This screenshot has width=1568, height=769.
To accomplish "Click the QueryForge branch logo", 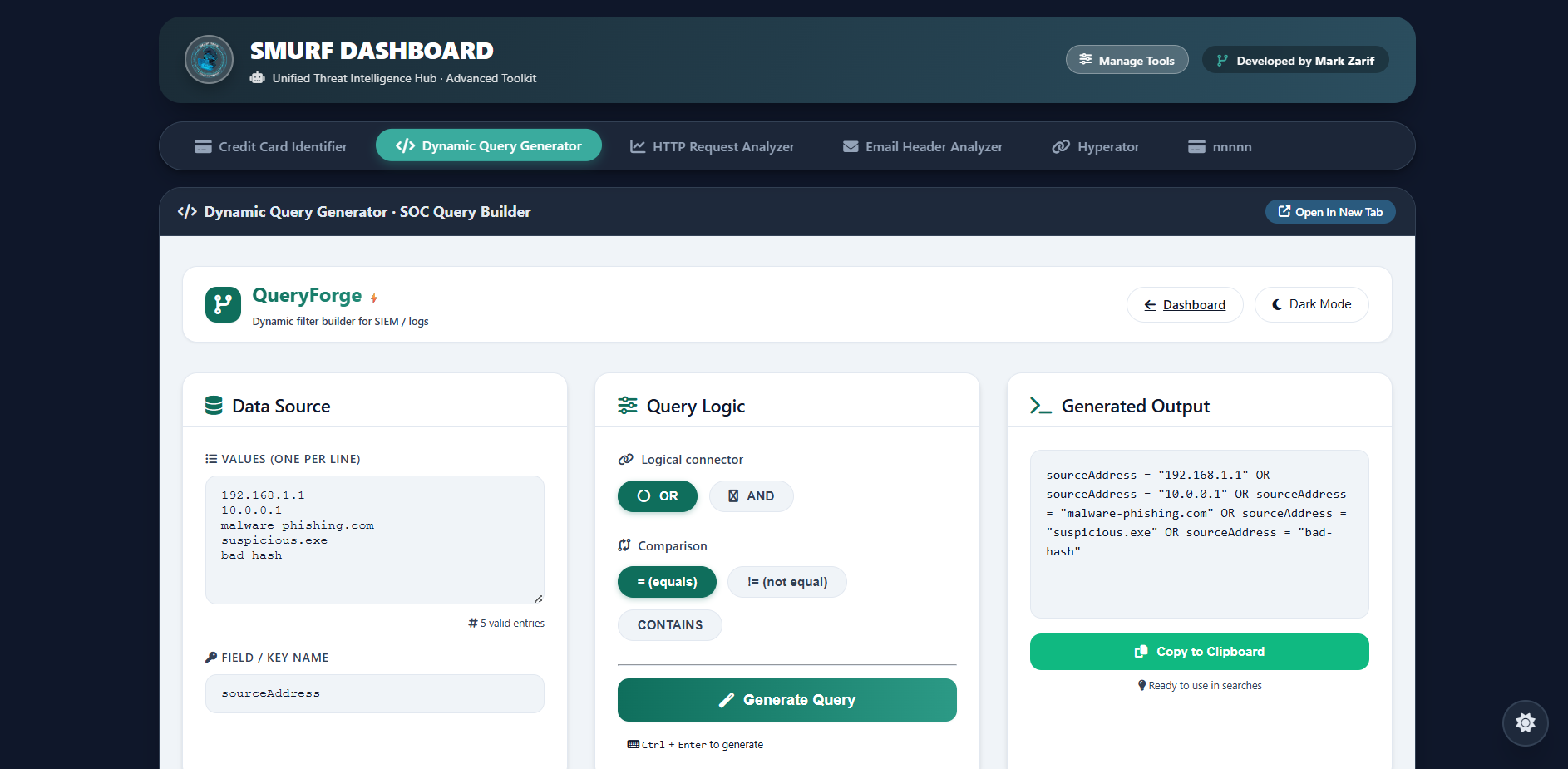I will click(x=223, y=304).
